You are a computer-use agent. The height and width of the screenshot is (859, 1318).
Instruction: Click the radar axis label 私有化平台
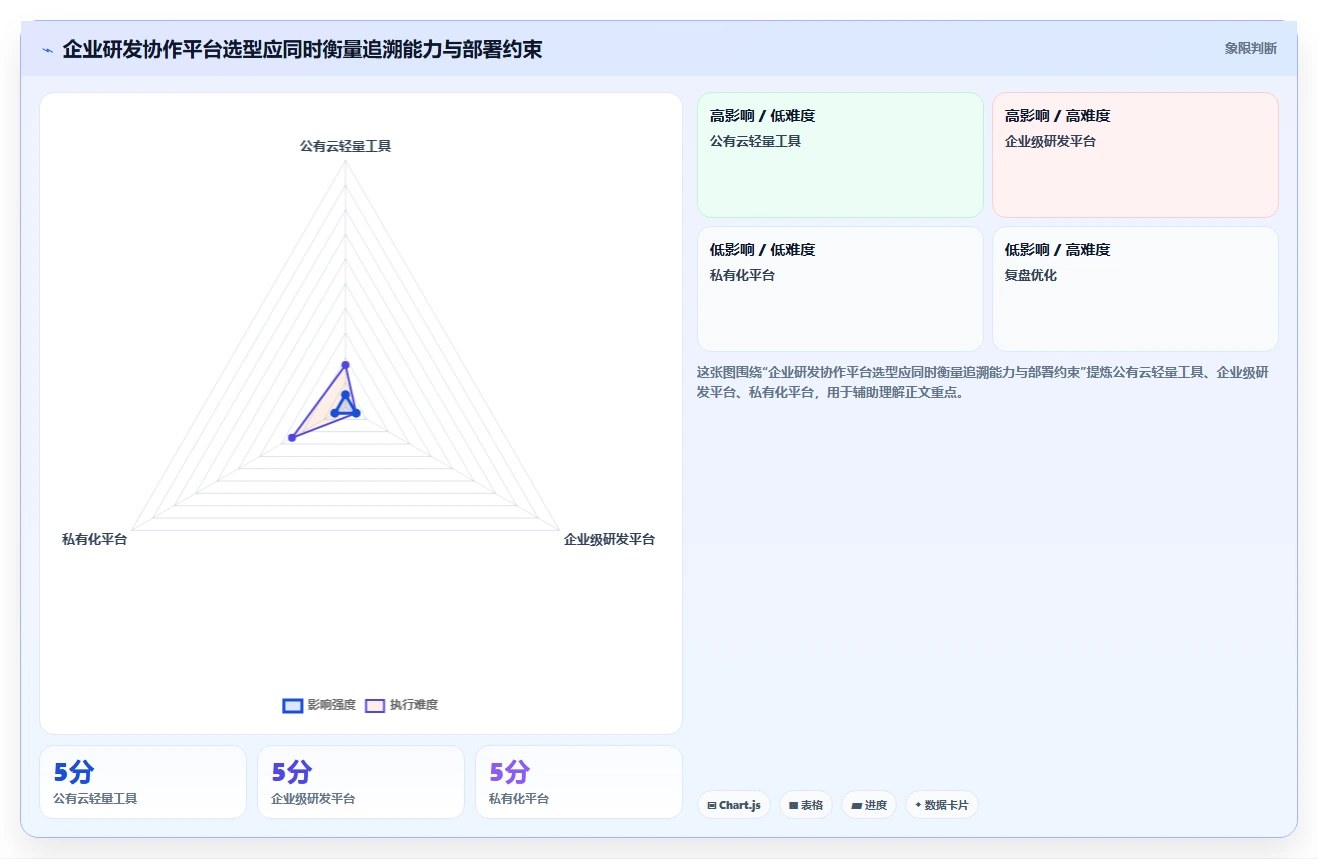95,539
